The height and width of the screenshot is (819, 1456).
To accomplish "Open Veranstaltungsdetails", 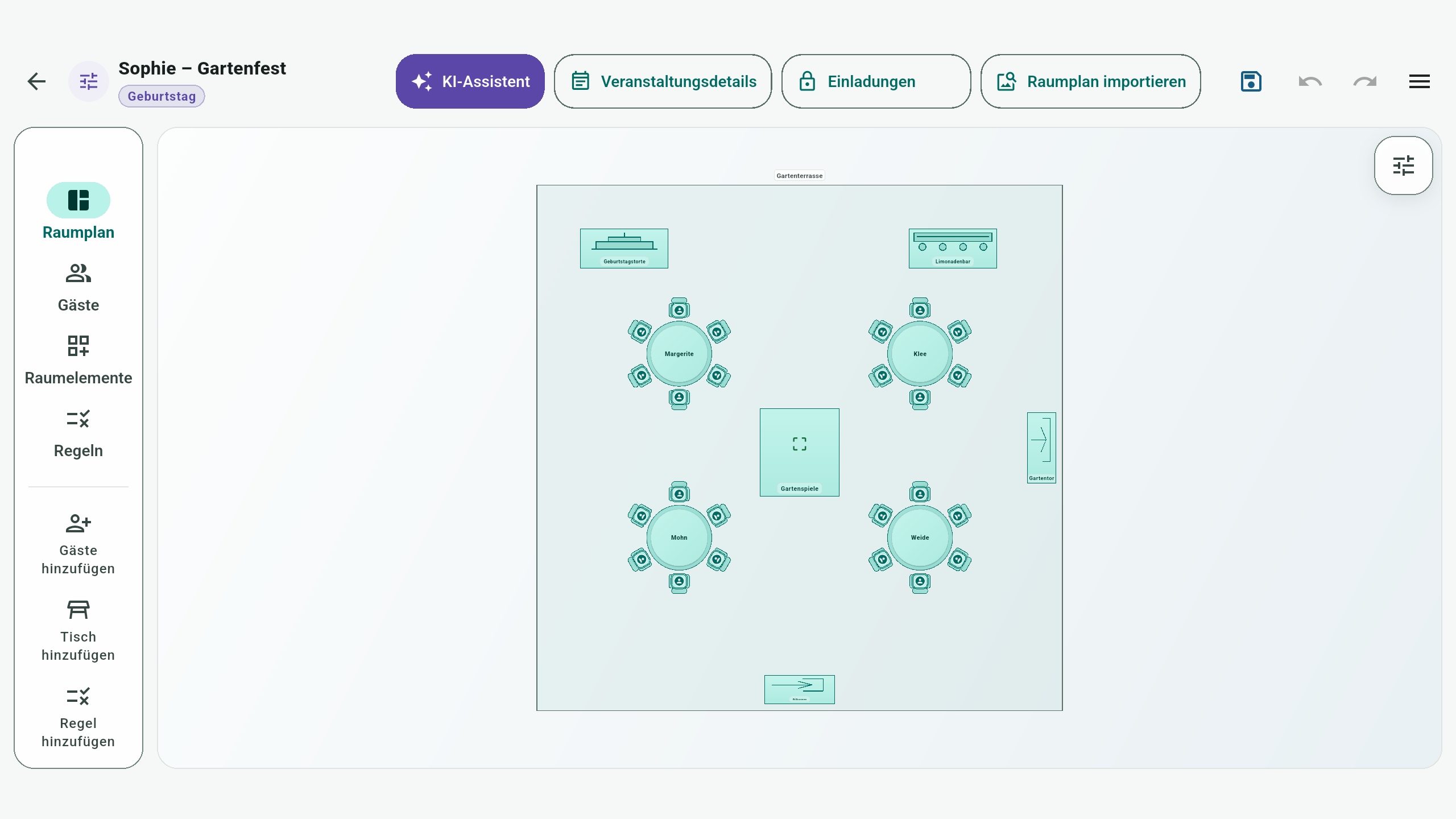I will (x=663, y=81).
